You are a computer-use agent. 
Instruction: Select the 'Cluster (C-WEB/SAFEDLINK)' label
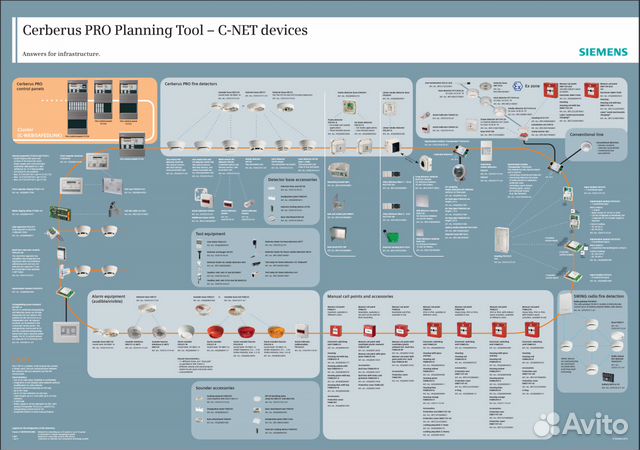point(39,132)
